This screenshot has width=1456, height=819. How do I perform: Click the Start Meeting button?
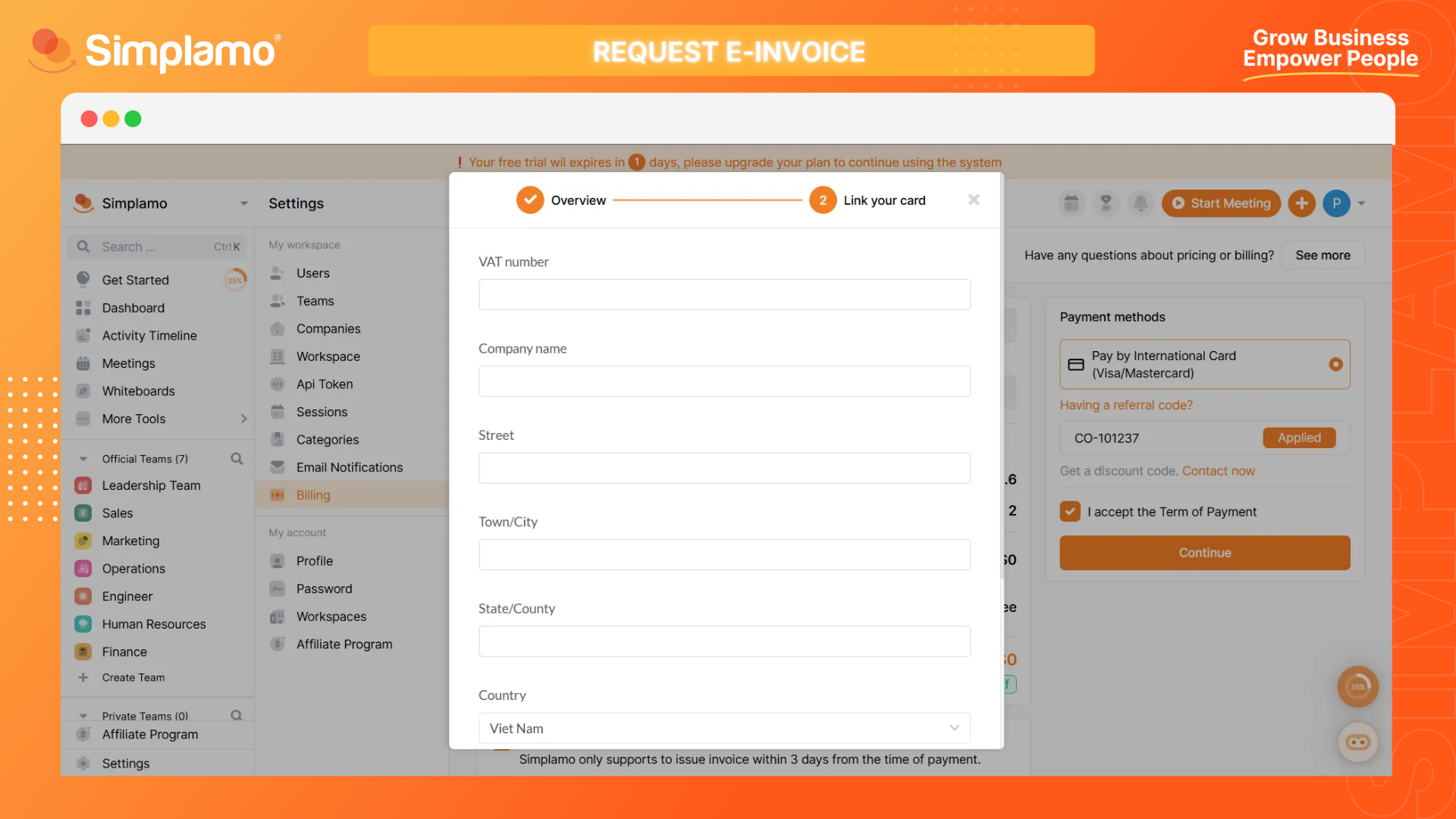[x=1221, y=203]
